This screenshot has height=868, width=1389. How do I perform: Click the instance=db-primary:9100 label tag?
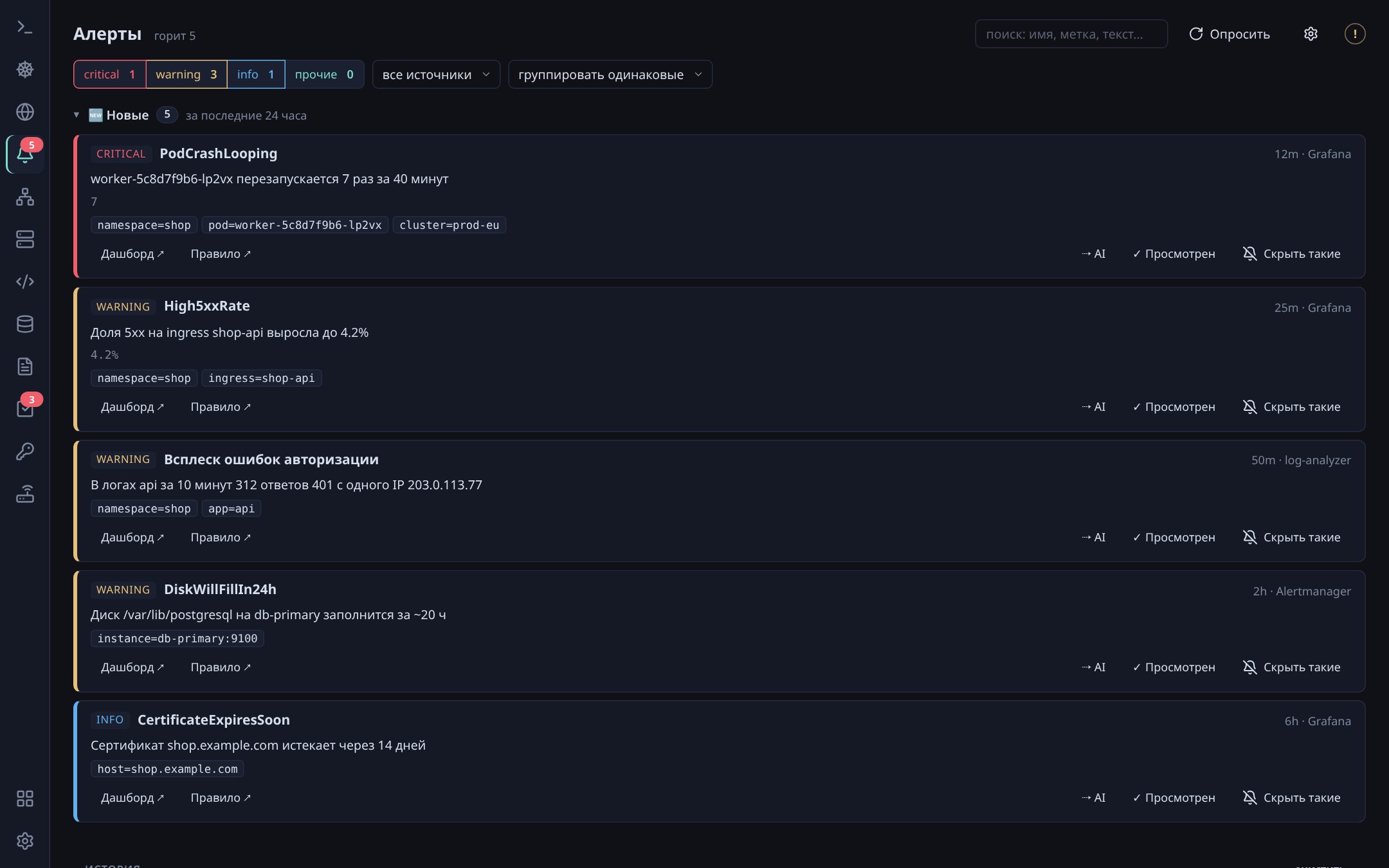point(177,638)
